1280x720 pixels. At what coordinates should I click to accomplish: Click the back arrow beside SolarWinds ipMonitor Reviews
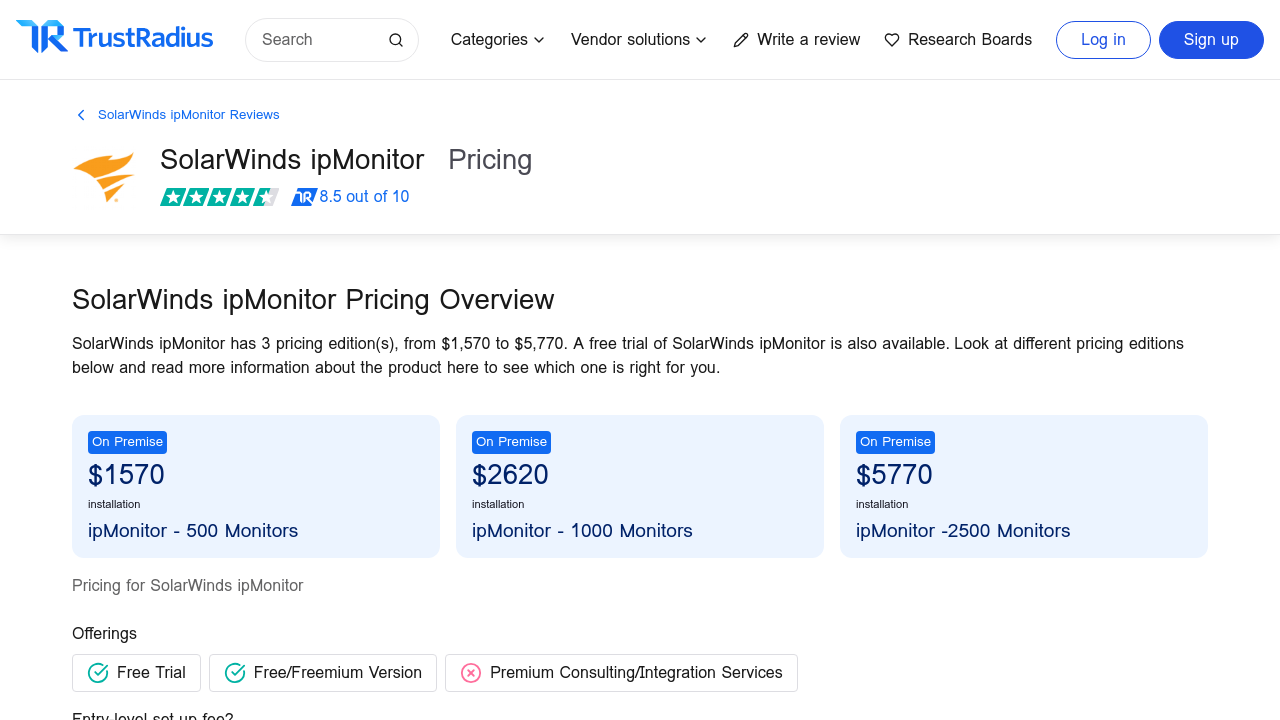(81, 115)
